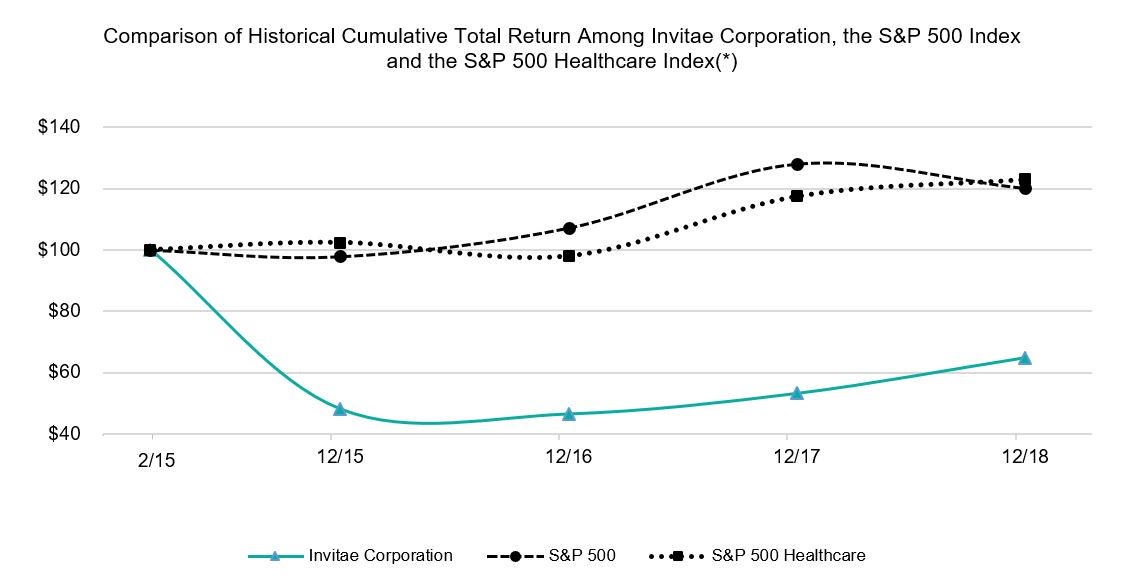Select Invitae triangle marker at 12/17
Viewport: 1129px width, 582px height.
point(797,393)
